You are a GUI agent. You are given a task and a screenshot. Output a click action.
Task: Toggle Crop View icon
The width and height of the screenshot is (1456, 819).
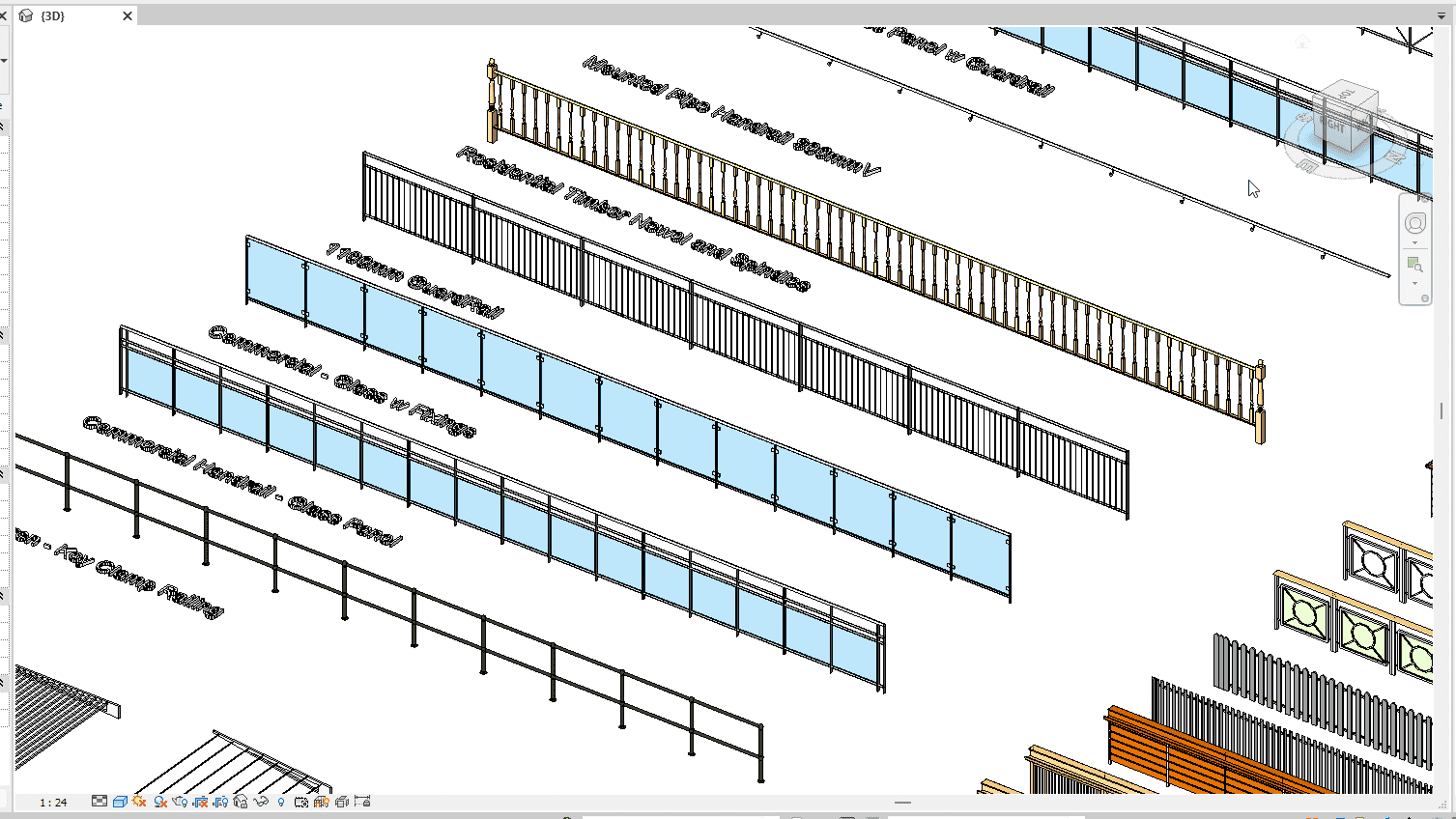pos(201,802)
